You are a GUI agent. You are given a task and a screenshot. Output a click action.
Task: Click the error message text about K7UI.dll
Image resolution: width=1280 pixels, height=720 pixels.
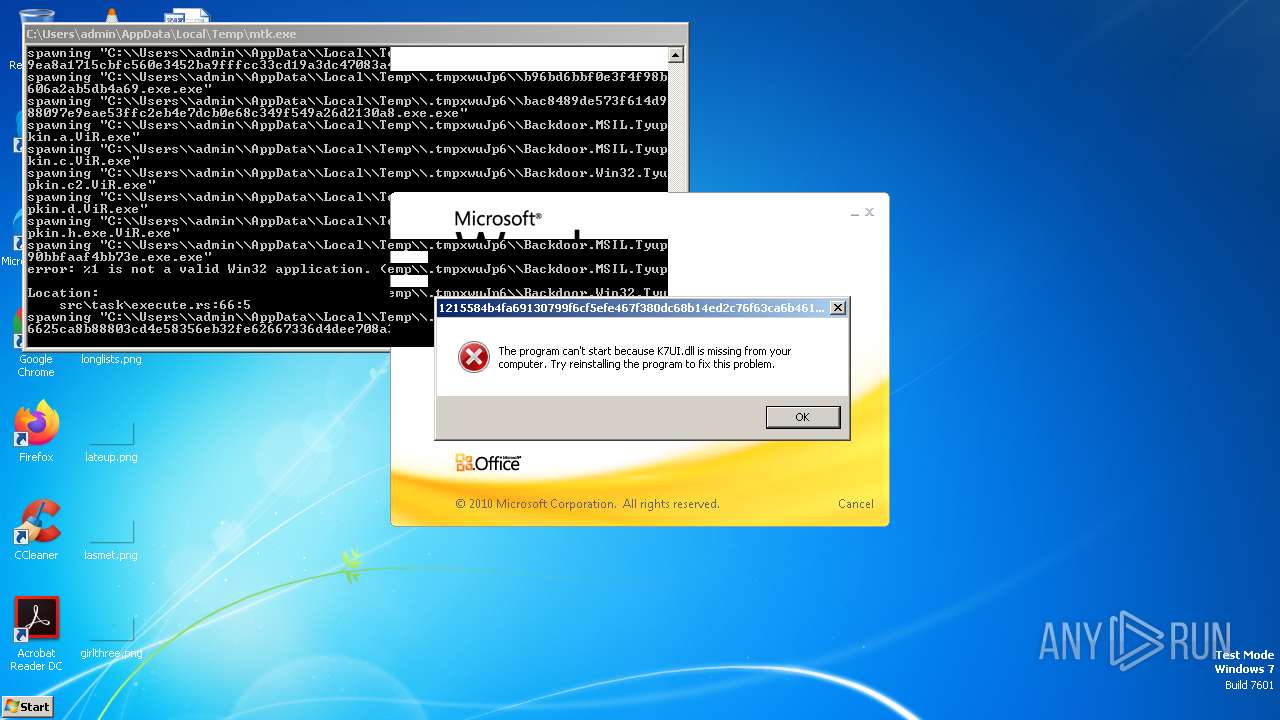tap(644, 358)
